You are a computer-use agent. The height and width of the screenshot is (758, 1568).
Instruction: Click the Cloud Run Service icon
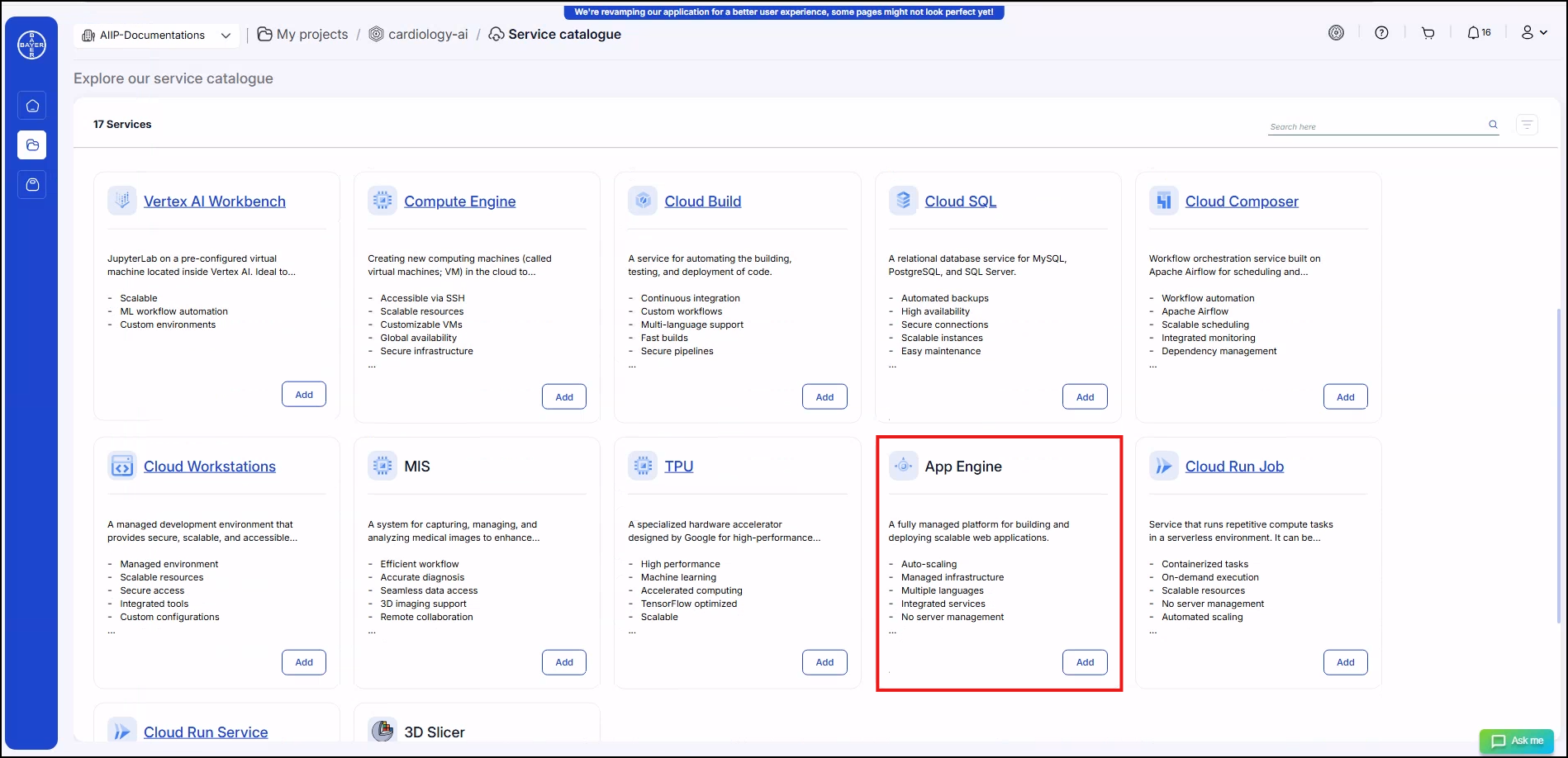(x=122, y=732)
